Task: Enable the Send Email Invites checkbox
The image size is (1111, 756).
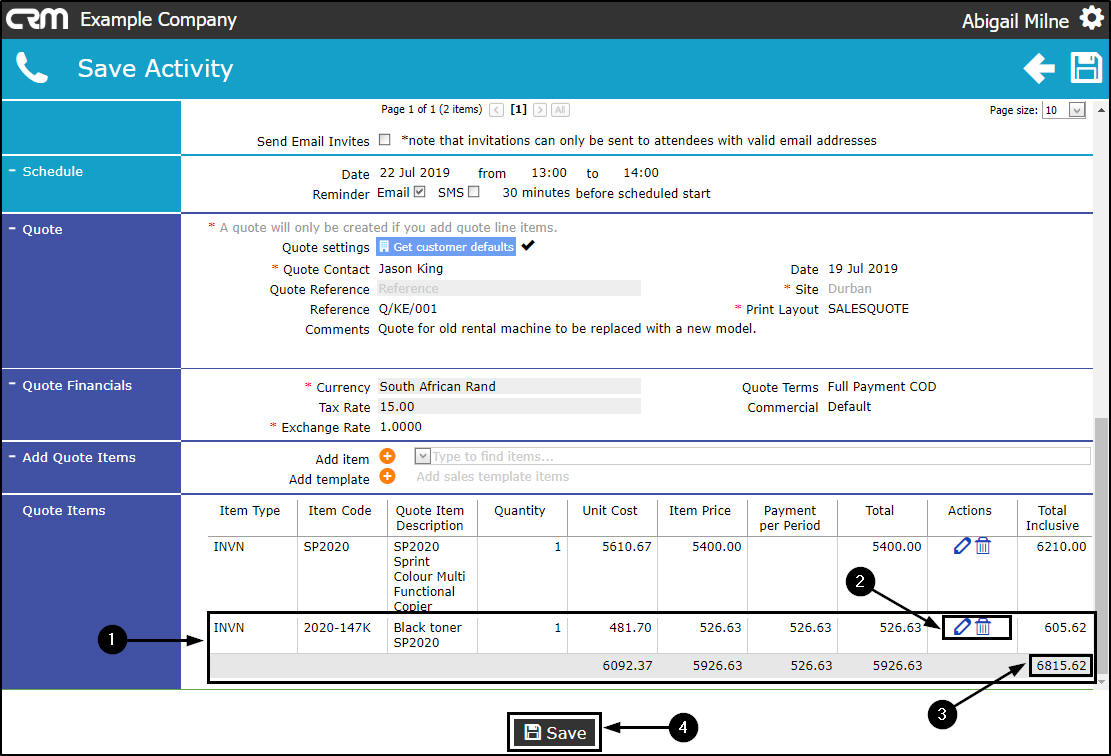Action: [x=385, y=140]
